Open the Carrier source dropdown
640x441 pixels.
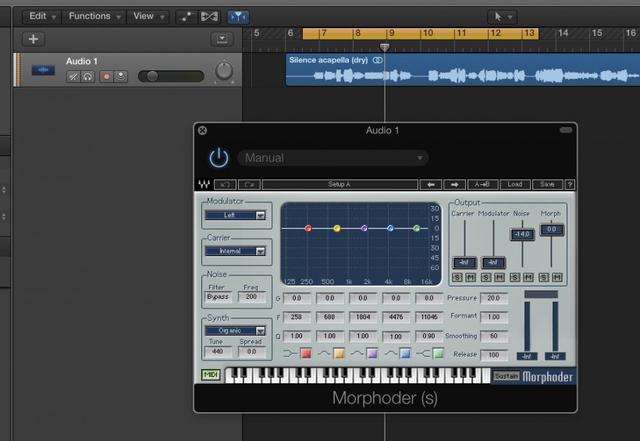point(235,251)
